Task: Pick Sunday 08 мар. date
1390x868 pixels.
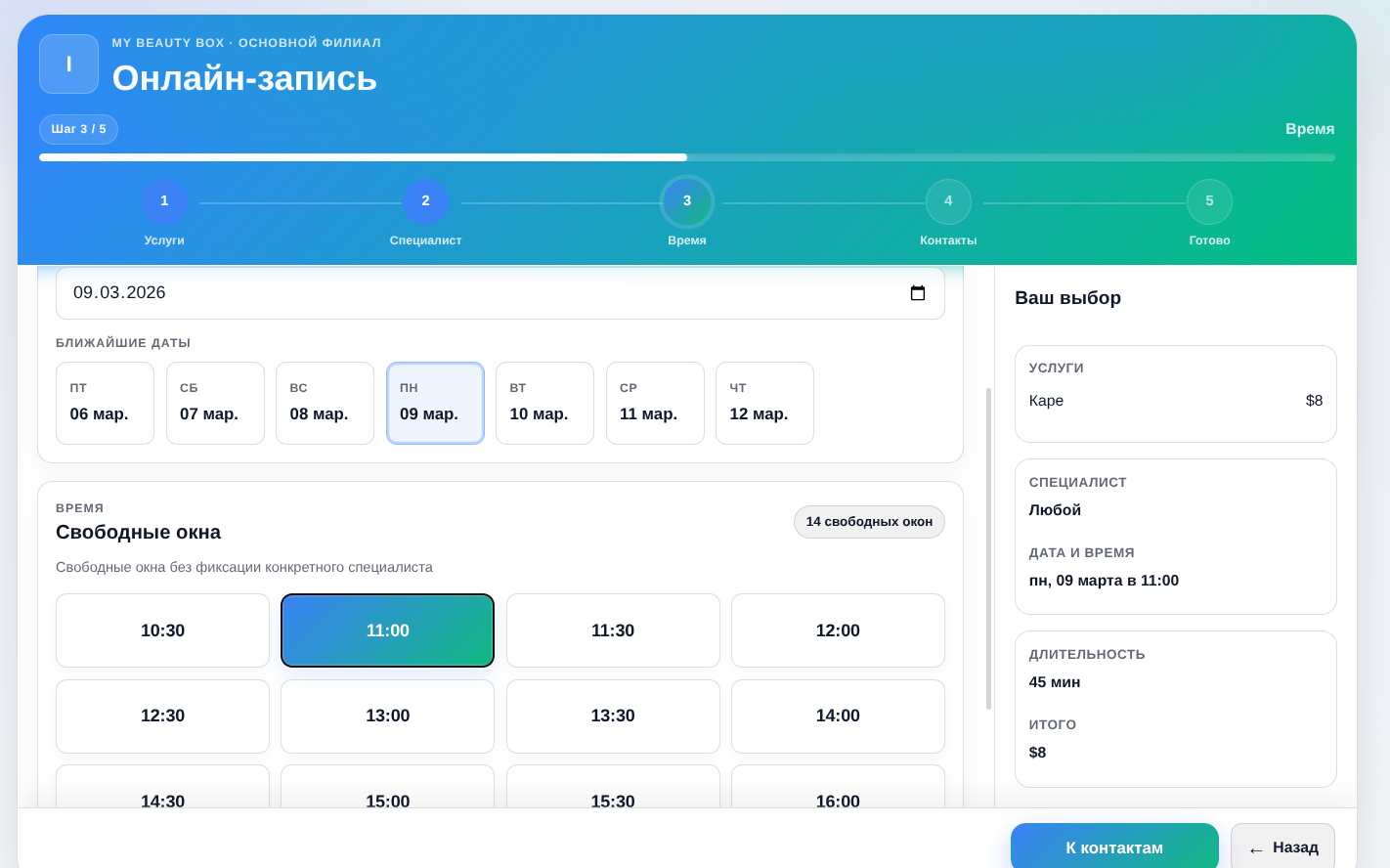Action: [325, 403]
